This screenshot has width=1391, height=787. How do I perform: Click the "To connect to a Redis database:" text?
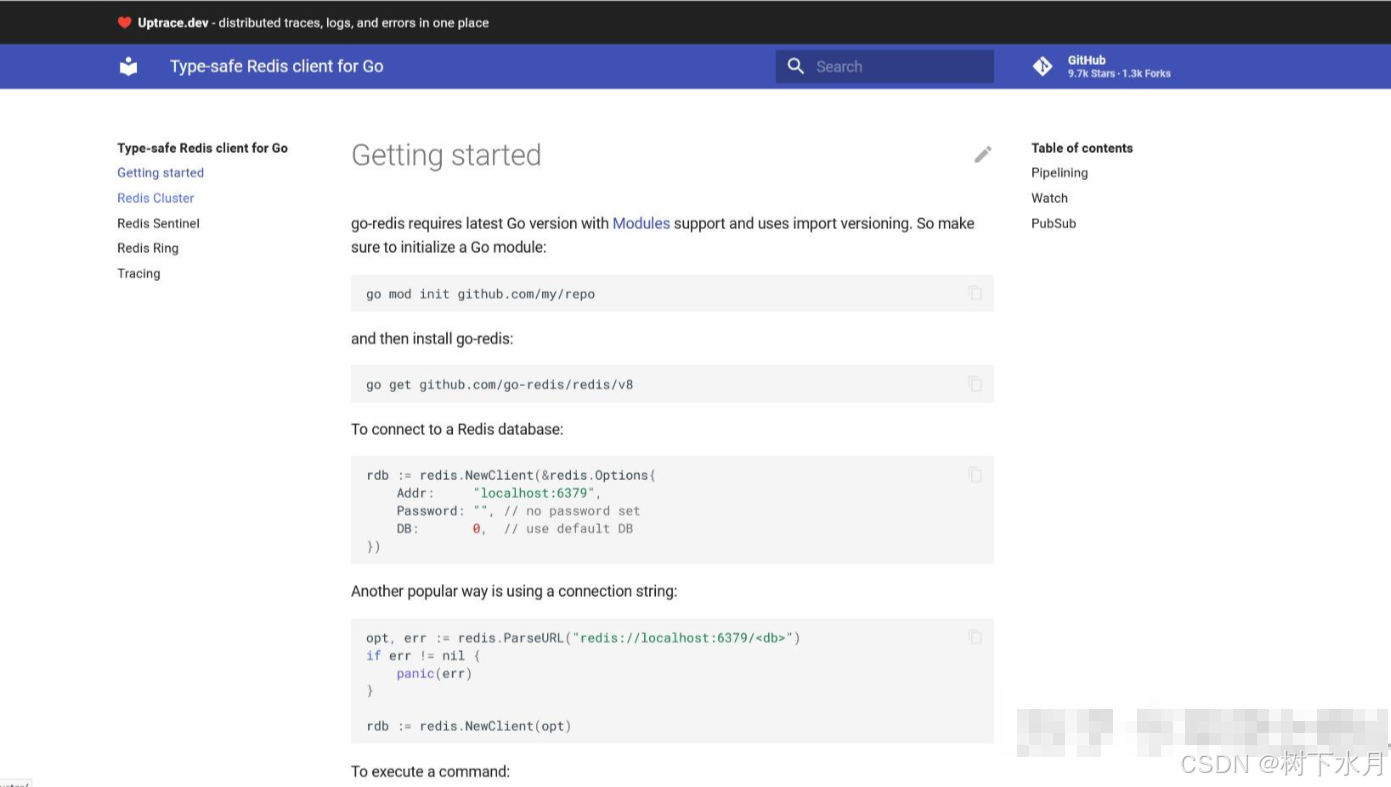tap(457, 429)
